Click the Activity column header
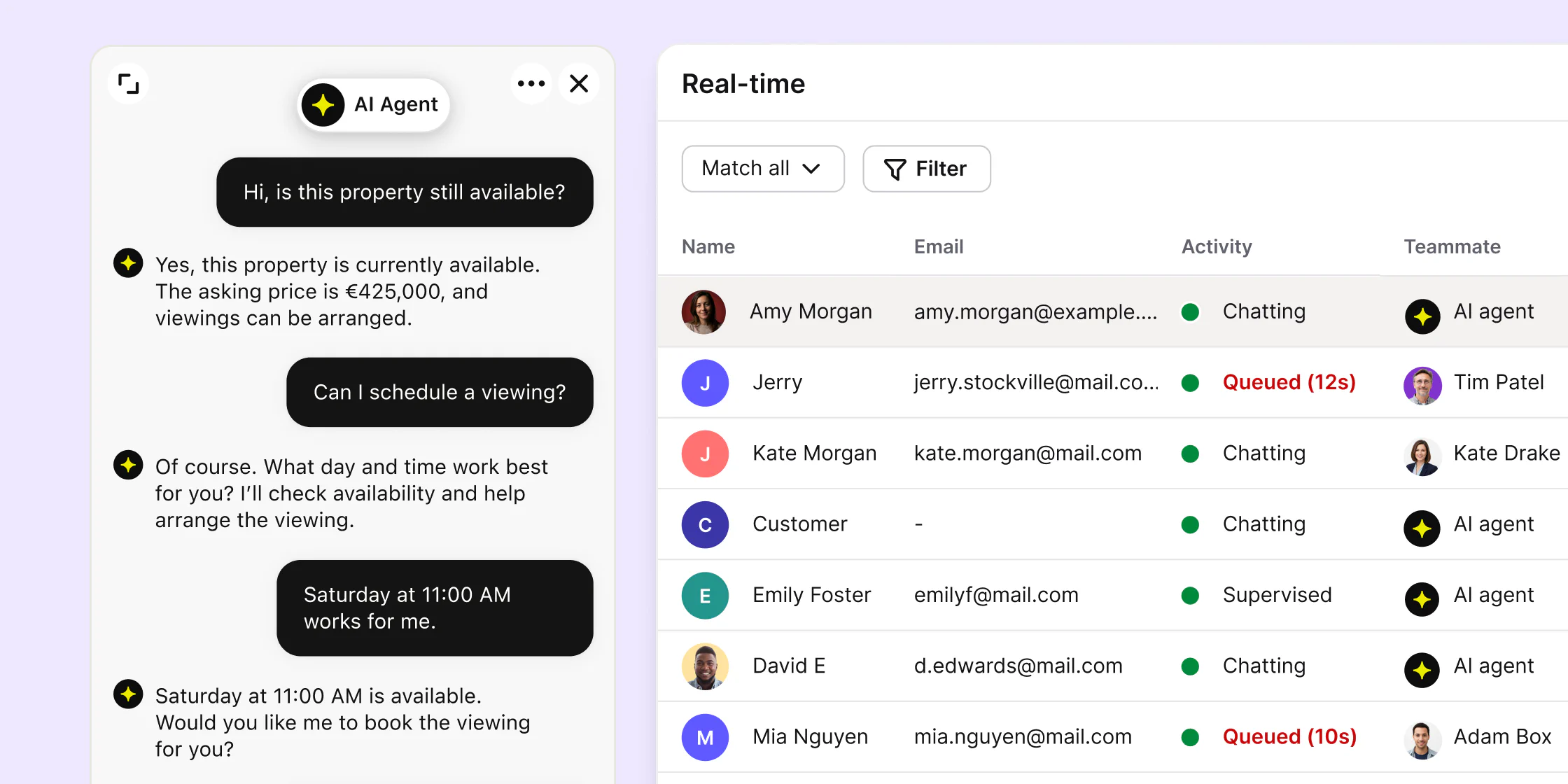Image resolution: width=1568 pixels, height=784 pixels. pyautogui.click(x=1217, y=246)
